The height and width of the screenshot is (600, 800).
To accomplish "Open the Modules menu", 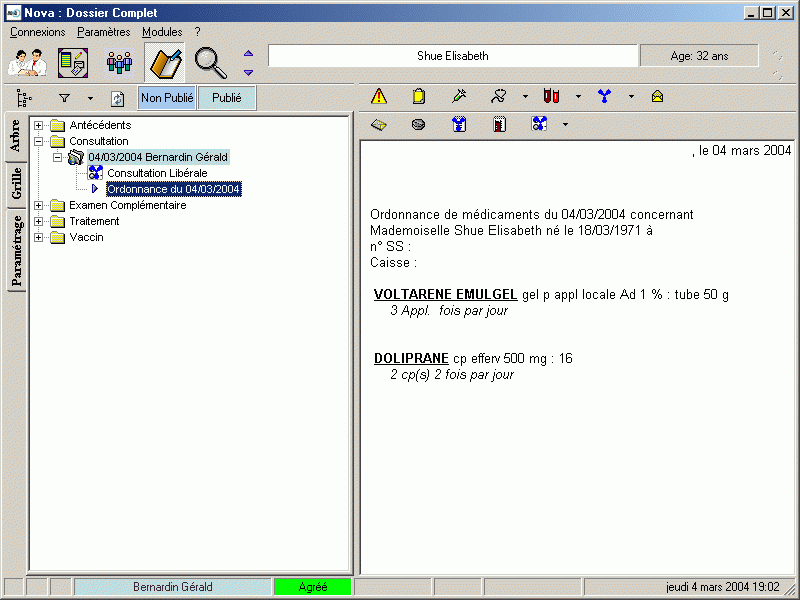I will click(162, 32).
